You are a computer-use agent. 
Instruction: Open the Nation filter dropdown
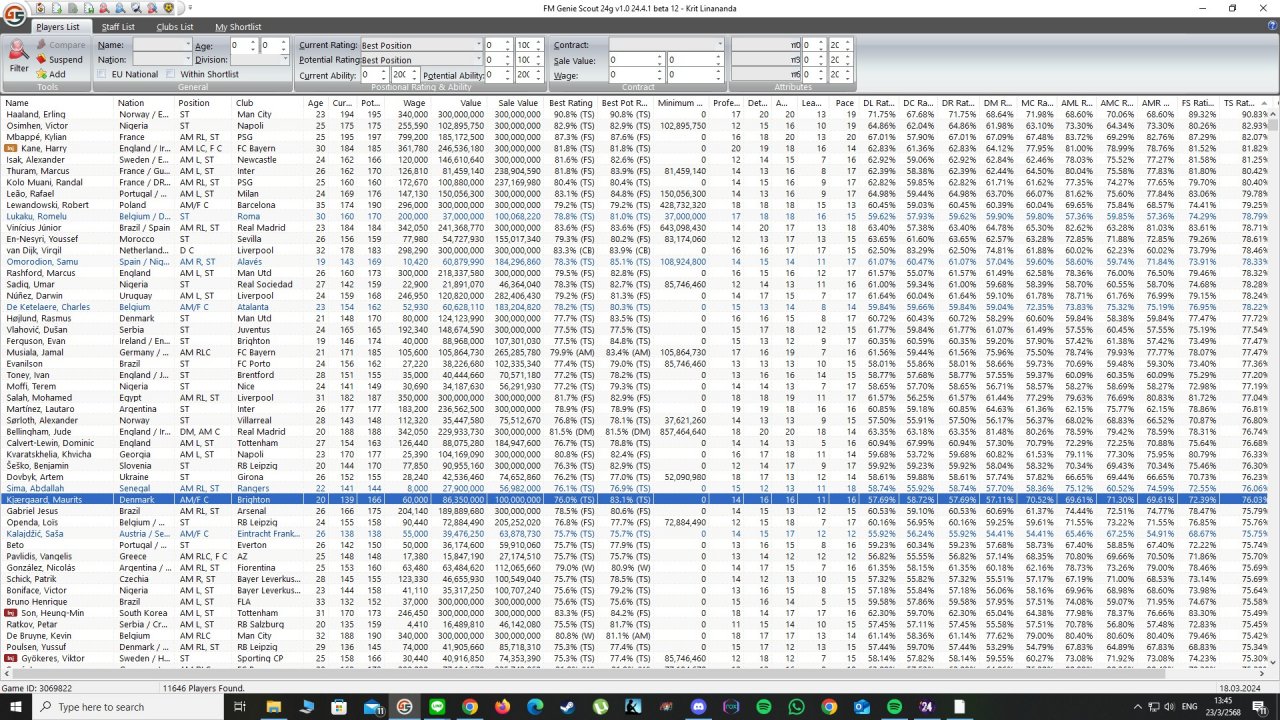pos(187,60)
